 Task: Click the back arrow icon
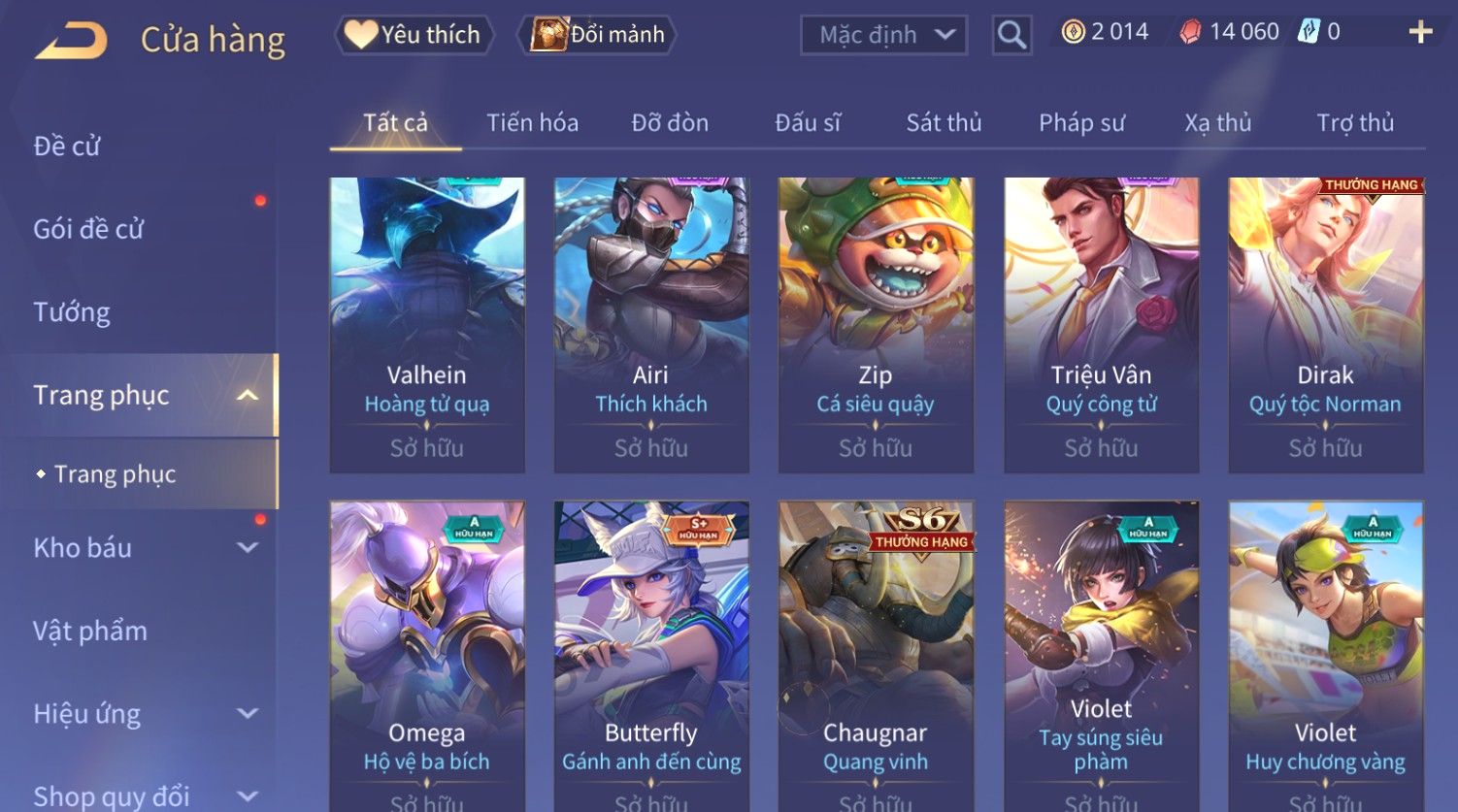pos(71,40)
